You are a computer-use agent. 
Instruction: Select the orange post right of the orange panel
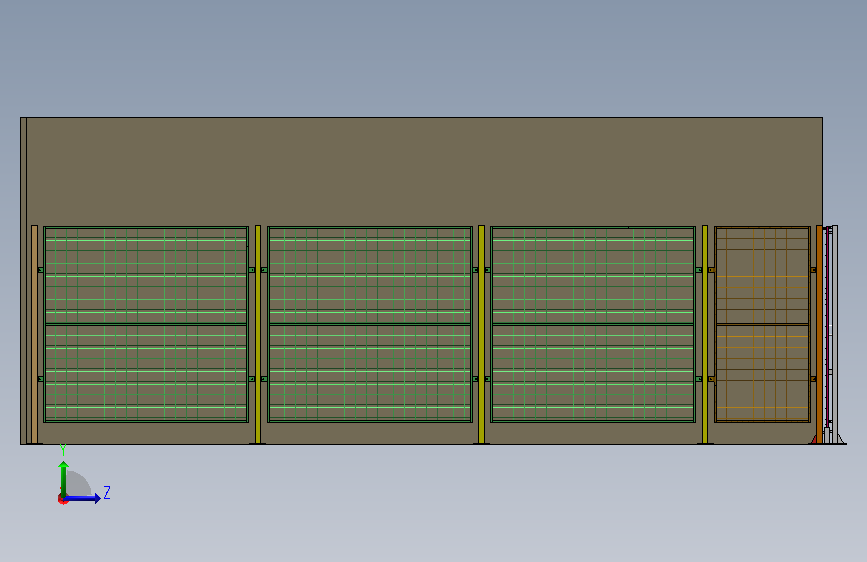point(819,334)
